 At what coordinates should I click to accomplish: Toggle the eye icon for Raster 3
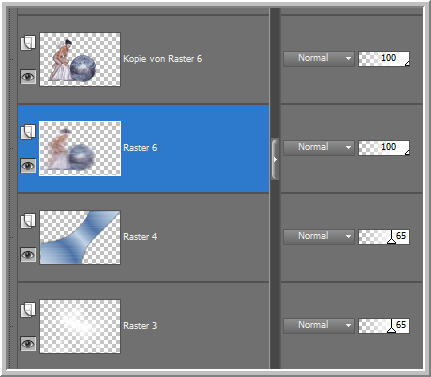point(28,344)
